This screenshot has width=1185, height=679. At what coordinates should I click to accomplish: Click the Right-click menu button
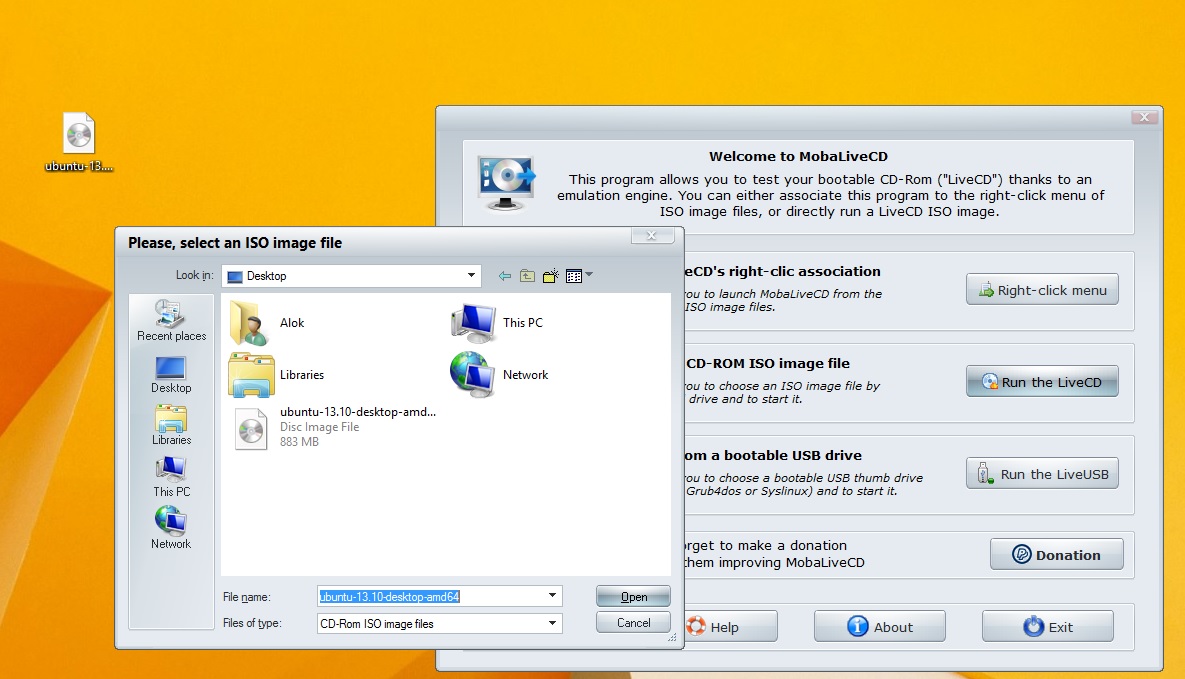click(1041, 290)
